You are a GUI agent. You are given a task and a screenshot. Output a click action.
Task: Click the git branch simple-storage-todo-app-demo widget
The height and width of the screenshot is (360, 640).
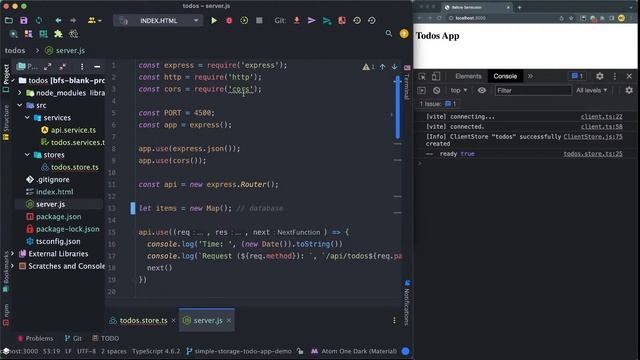click(239, 351)
